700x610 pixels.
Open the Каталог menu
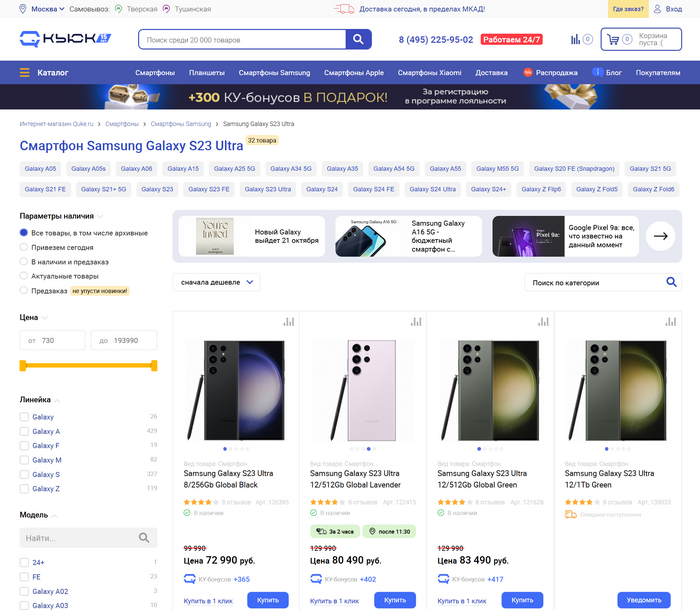pyautogui.click(x=45, y=73)
